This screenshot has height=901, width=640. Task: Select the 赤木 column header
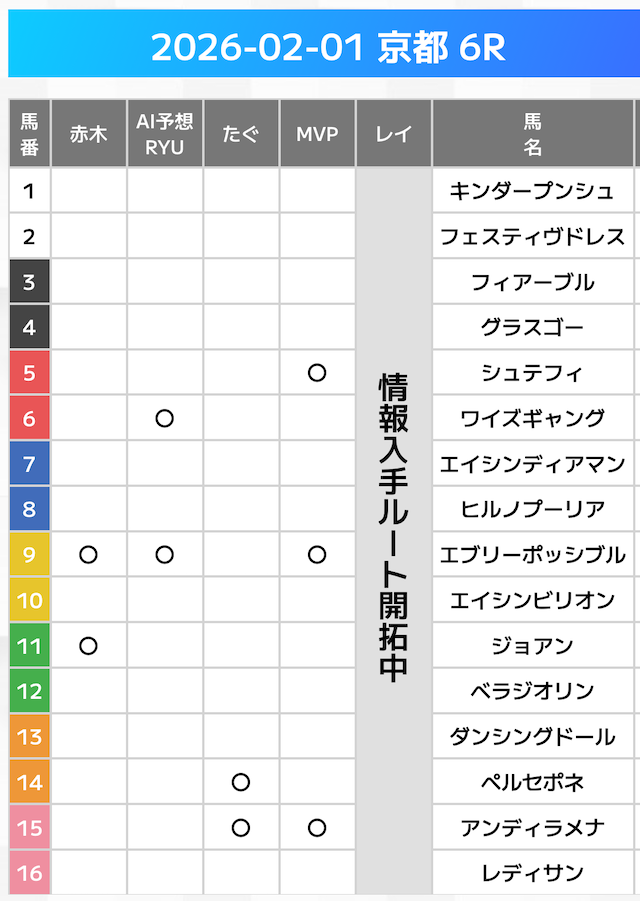pos(88,134)
